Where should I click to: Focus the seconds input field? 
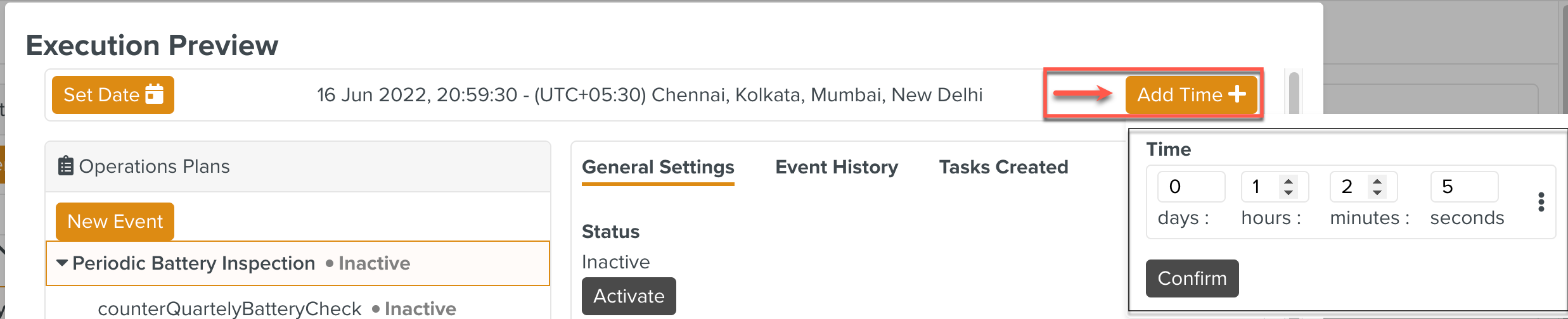(1463, 187)
